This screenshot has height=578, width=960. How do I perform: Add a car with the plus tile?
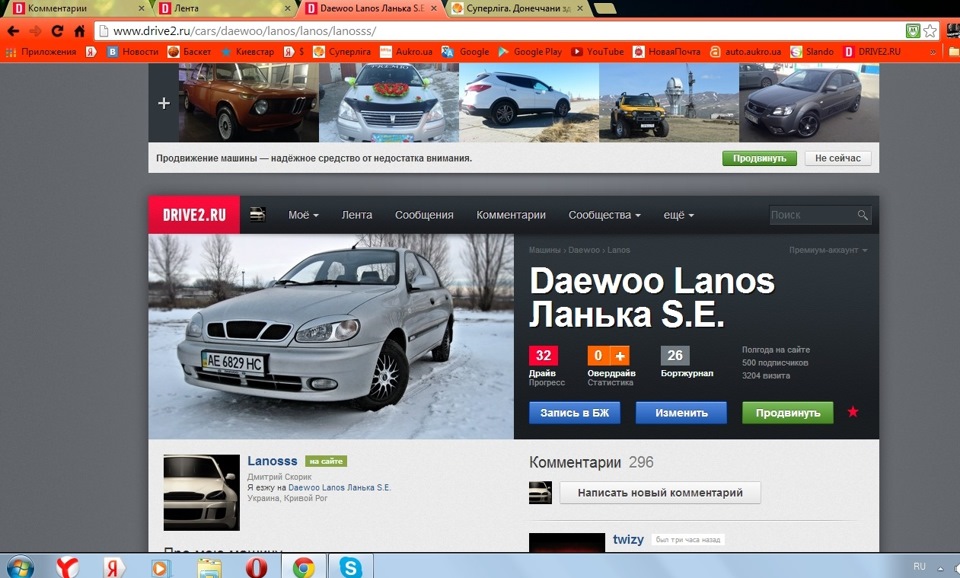click(x=163, y=103)
